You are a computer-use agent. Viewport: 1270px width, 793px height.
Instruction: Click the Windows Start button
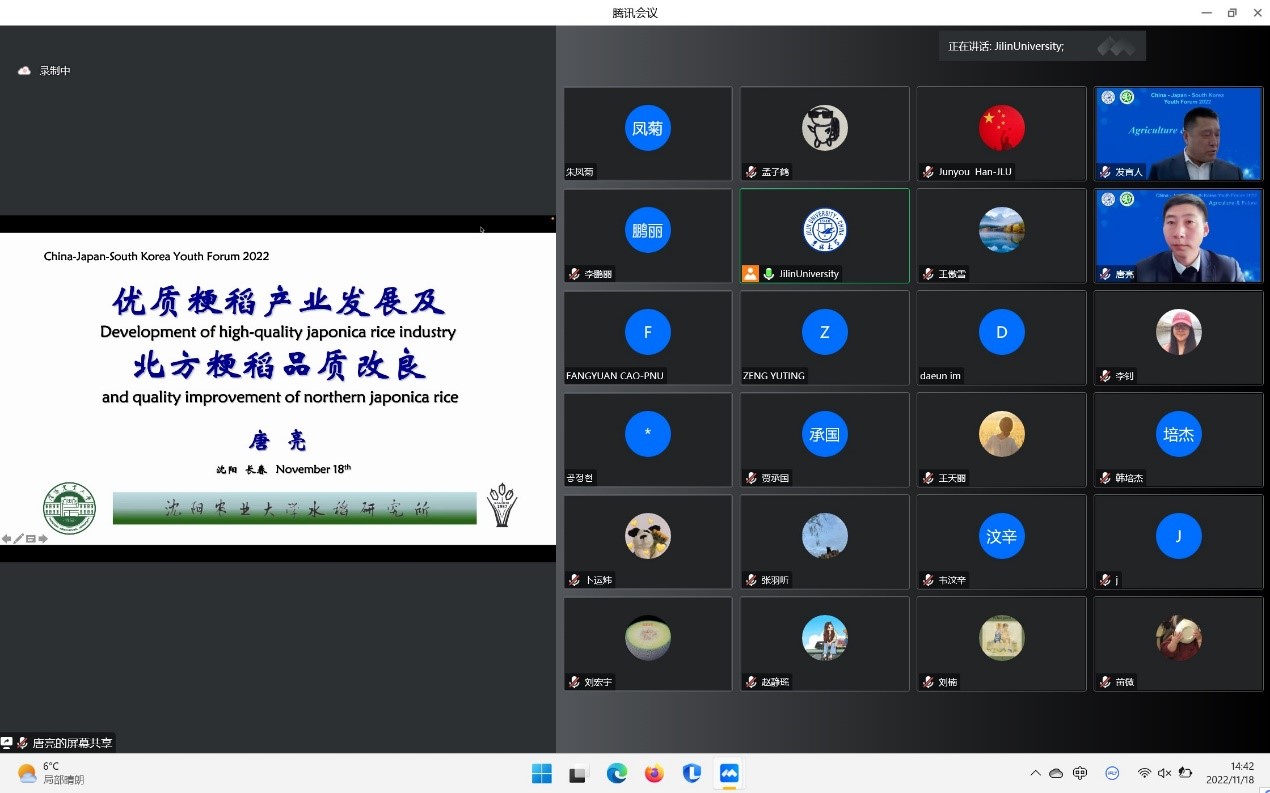[x=542, y=773]
